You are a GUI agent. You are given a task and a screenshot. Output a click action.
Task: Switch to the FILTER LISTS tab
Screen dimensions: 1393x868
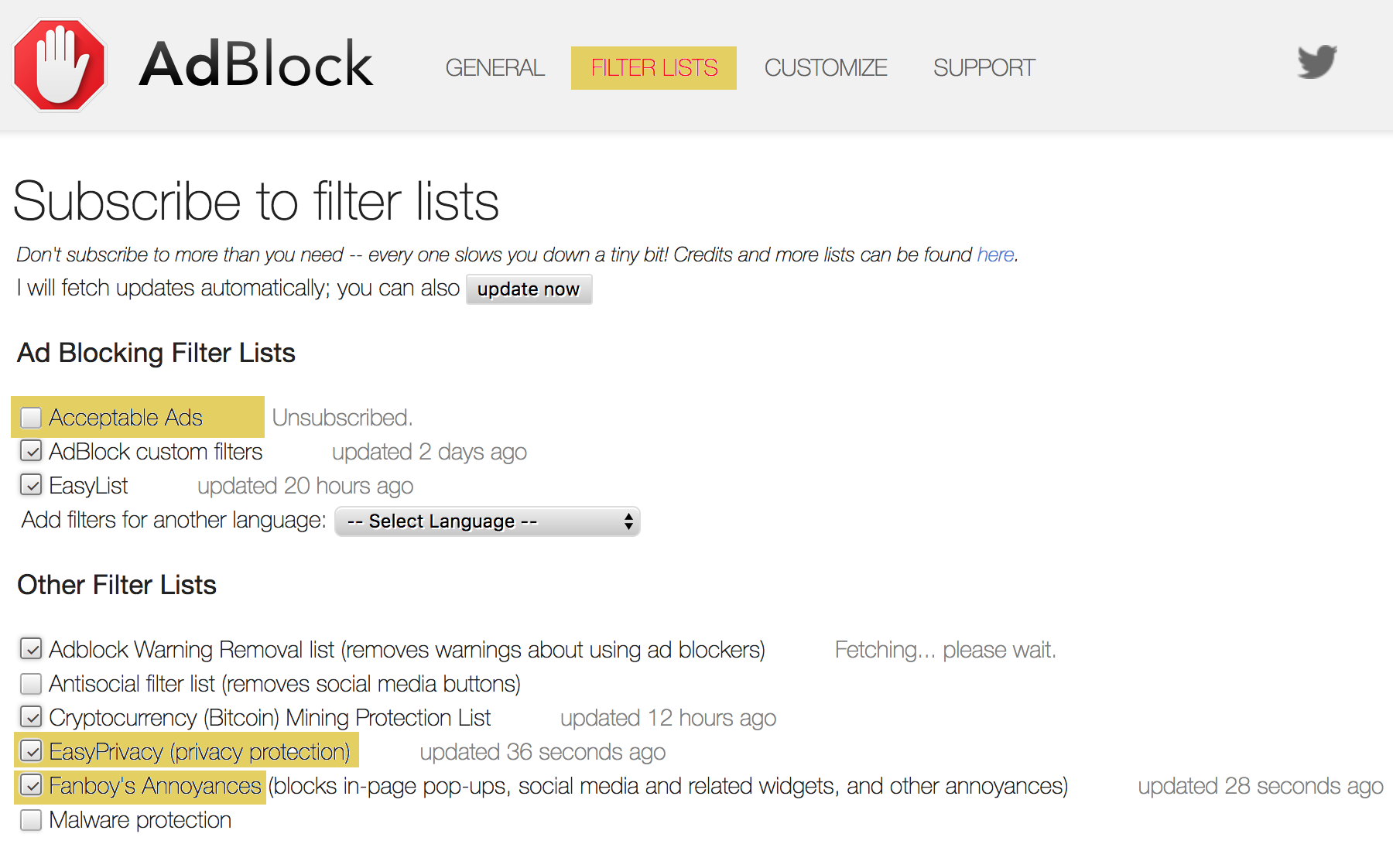(x=653, y=68)
